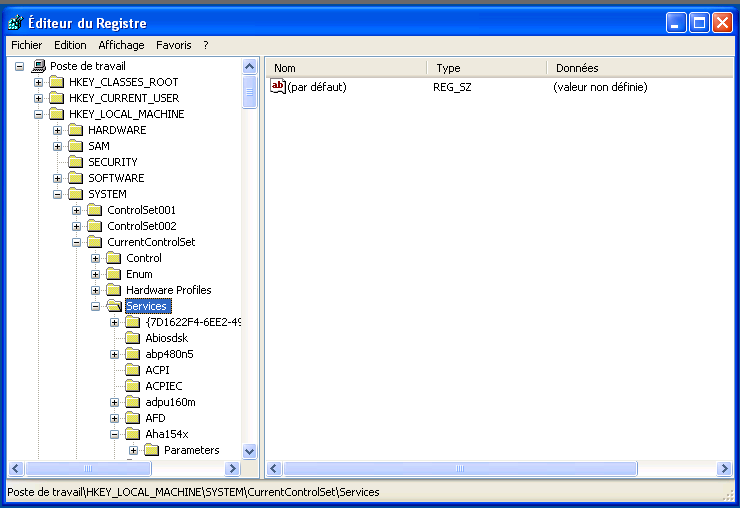Open the Fichier menu

coord(26,45)
